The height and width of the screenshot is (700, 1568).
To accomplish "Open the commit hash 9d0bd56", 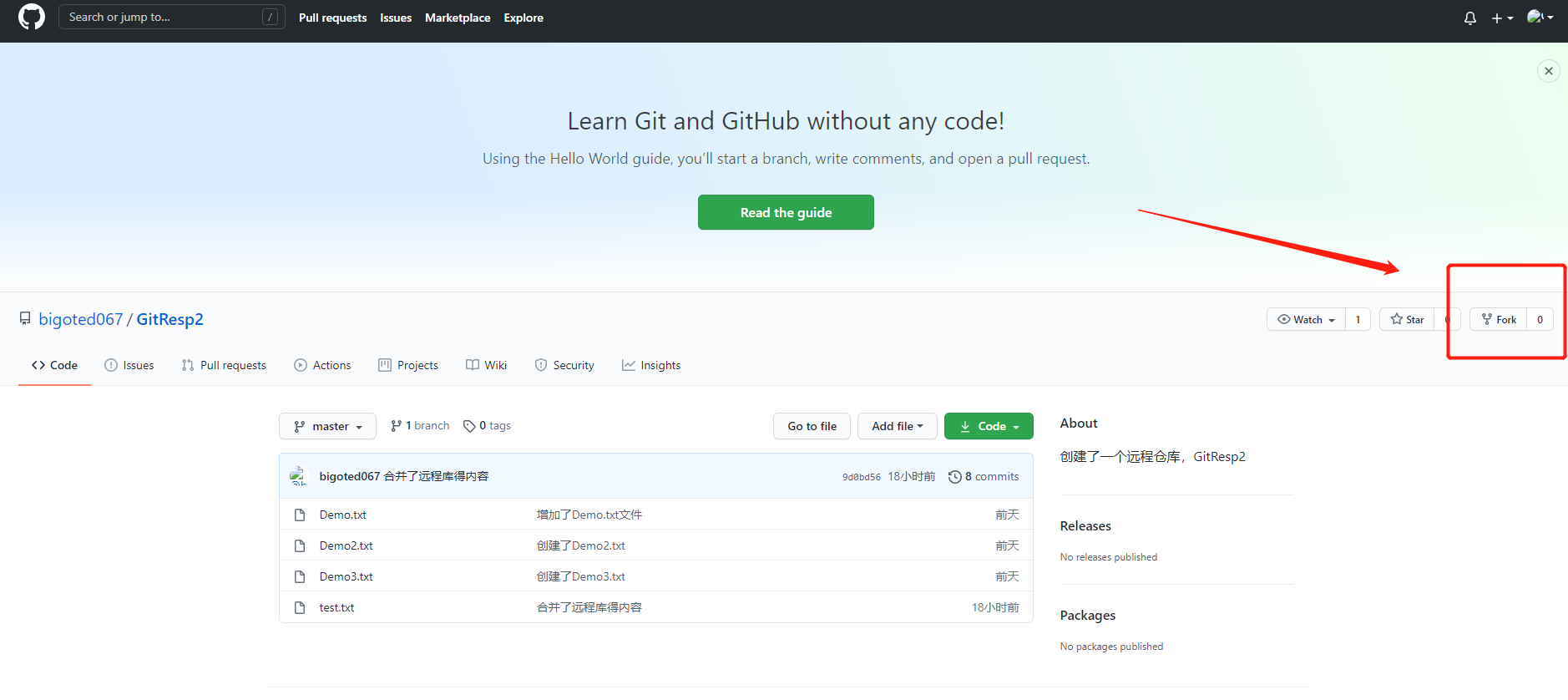I will coord(861,477).
